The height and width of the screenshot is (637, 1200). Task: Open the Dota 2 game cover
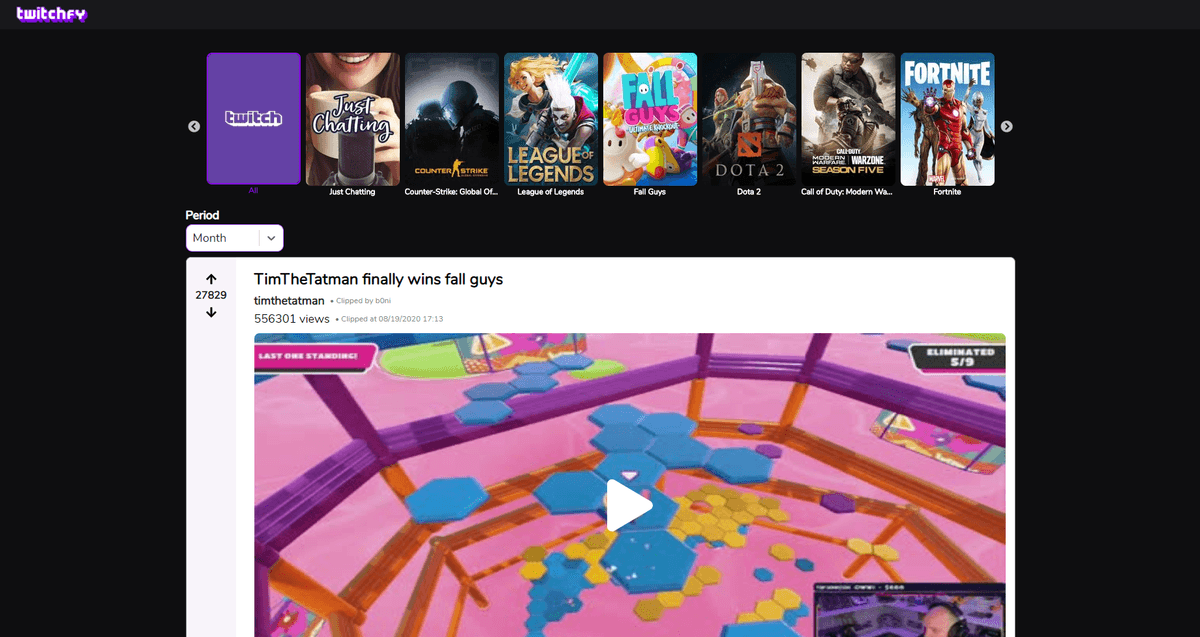pos(749,119)
